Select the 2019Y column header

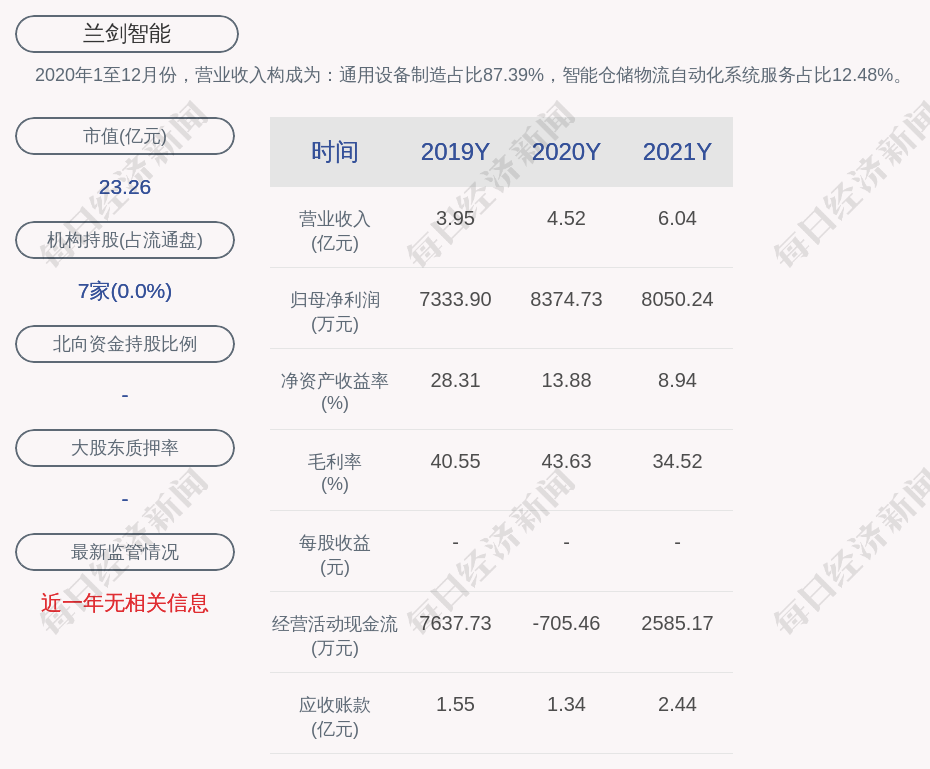[455, 152]
